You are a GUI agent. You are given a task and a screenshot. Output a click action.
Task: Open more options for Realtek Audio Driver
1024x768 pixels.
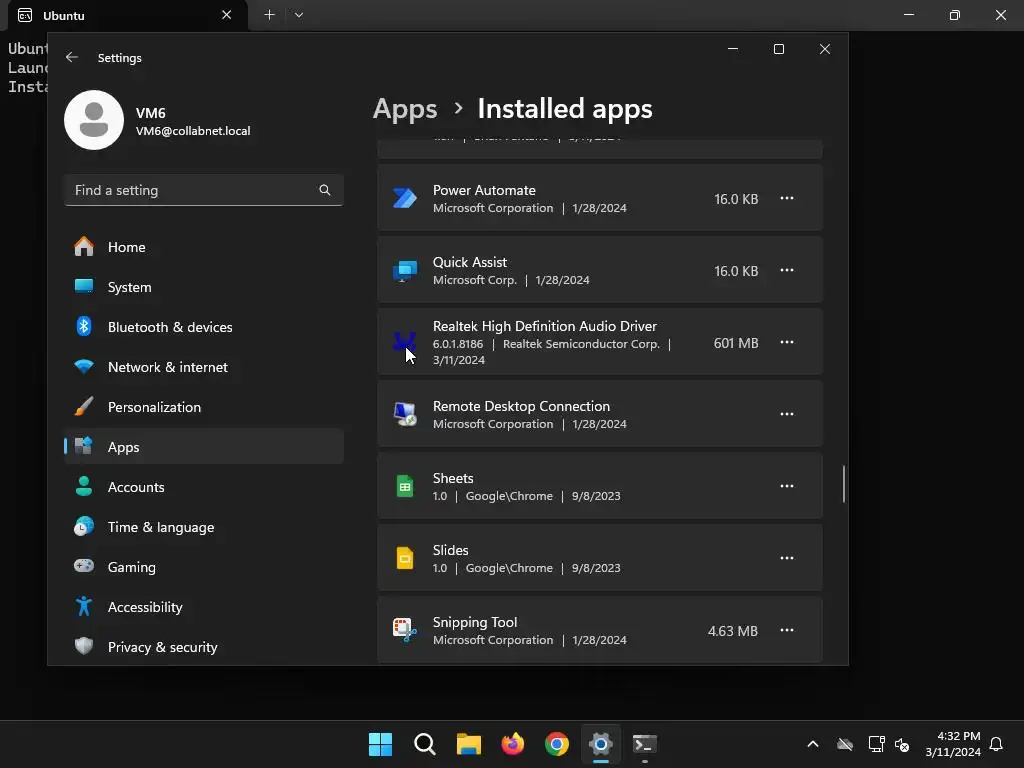787,342
